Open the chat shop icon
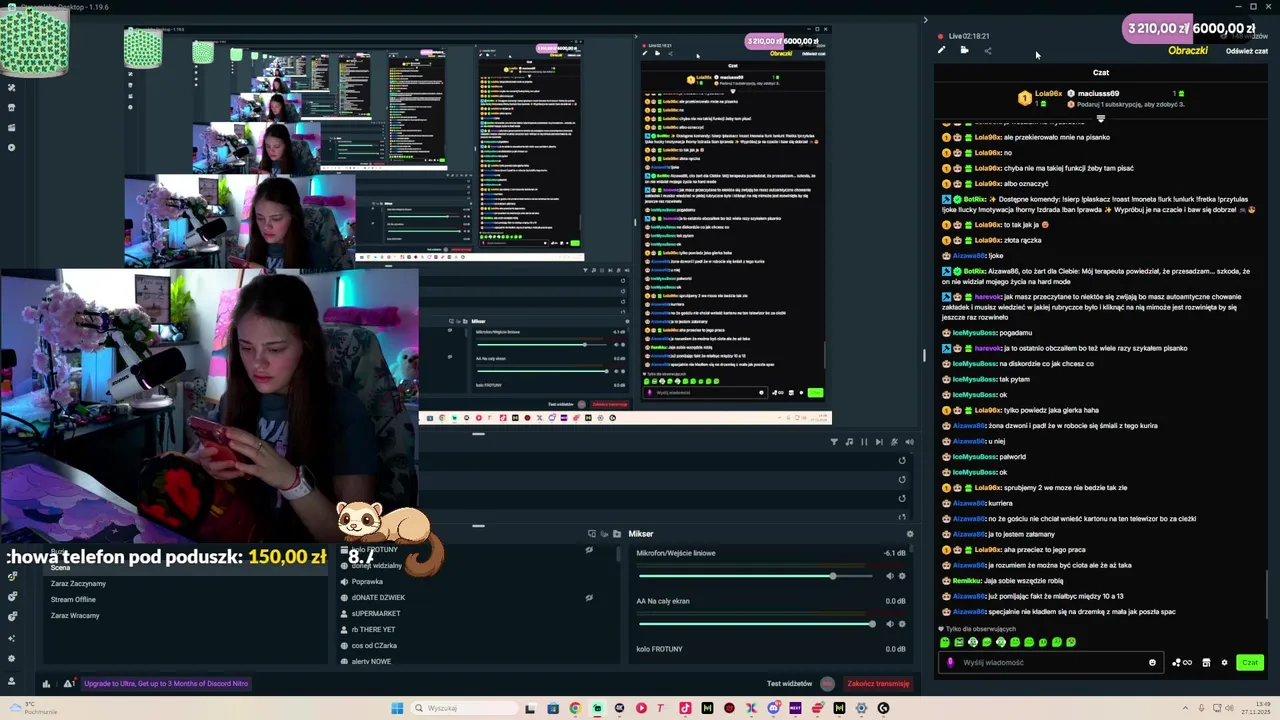Screen dimensions: 1280x720 [1206, 662]
